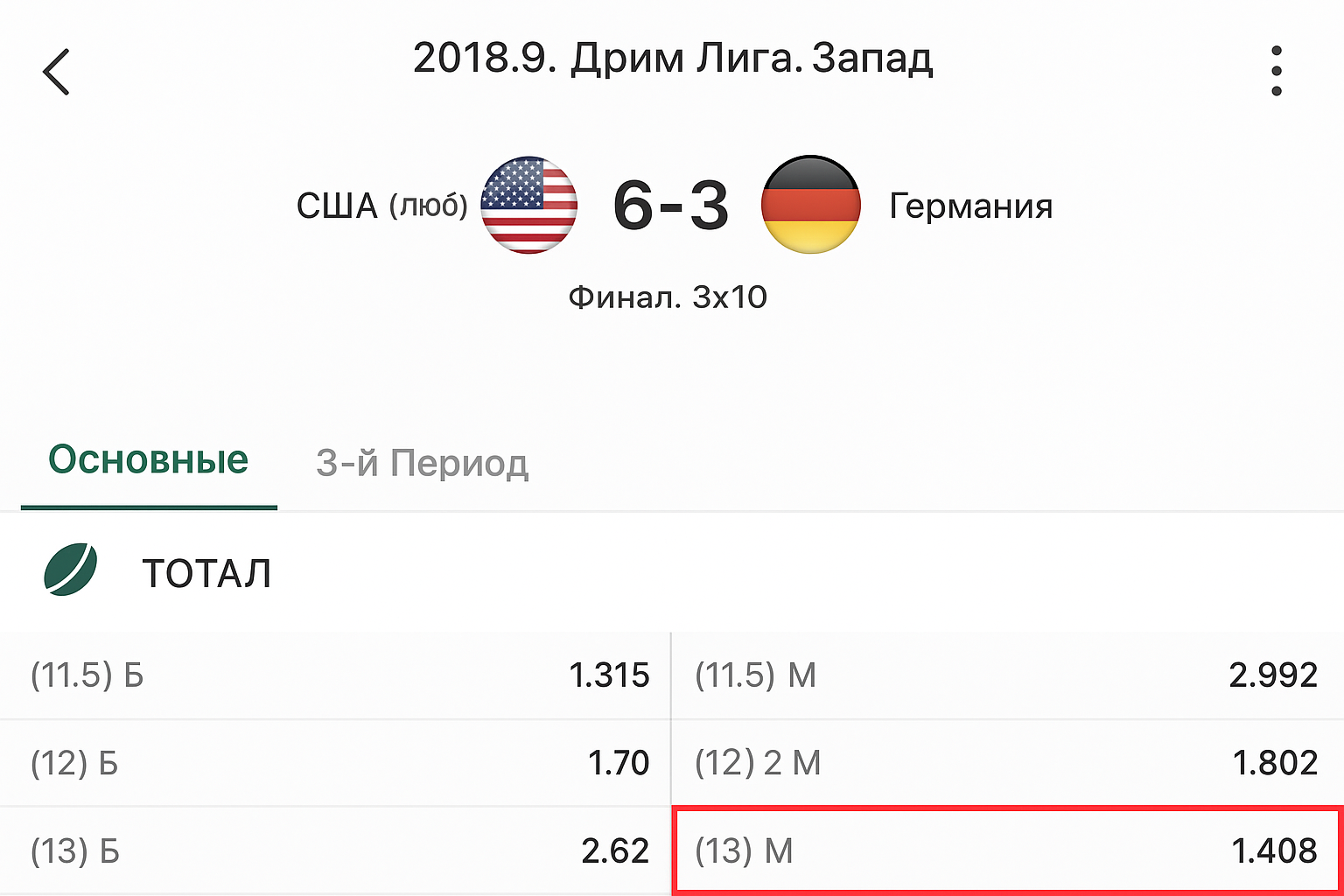The image size is (1344, 896).
Task: Tap the back arrow icon
Action: pyautogui.click(x=57, y=72)
